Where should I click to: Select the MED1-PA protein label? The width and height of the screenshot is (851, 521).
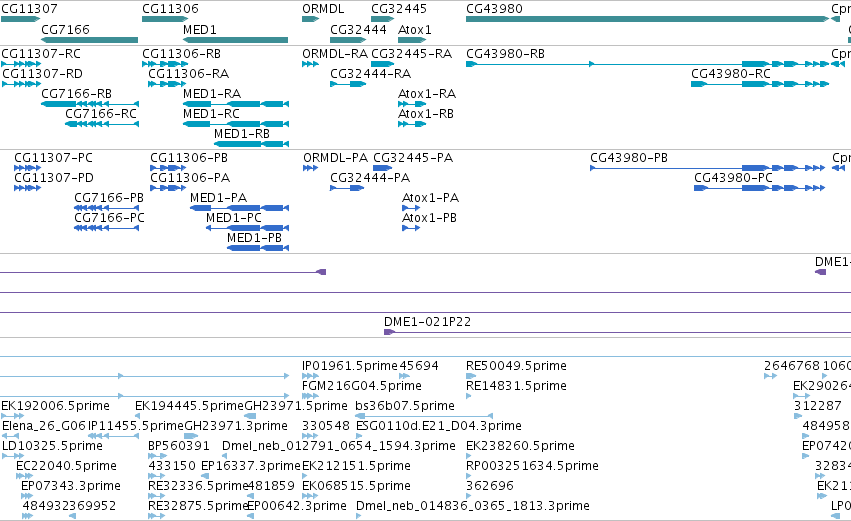click(218, 198)
